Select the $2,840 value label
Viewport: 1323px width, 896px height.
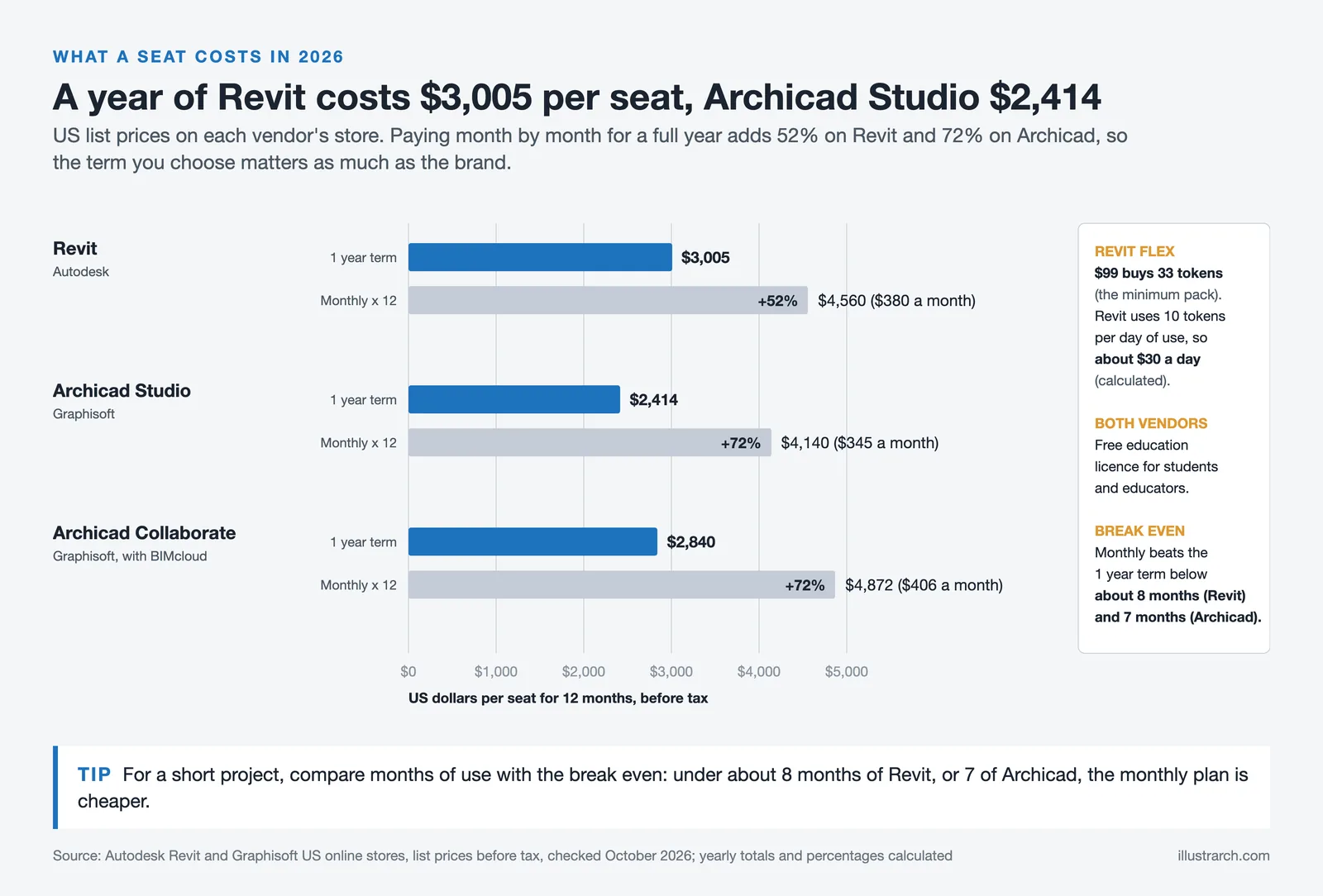tap(690, 541)
